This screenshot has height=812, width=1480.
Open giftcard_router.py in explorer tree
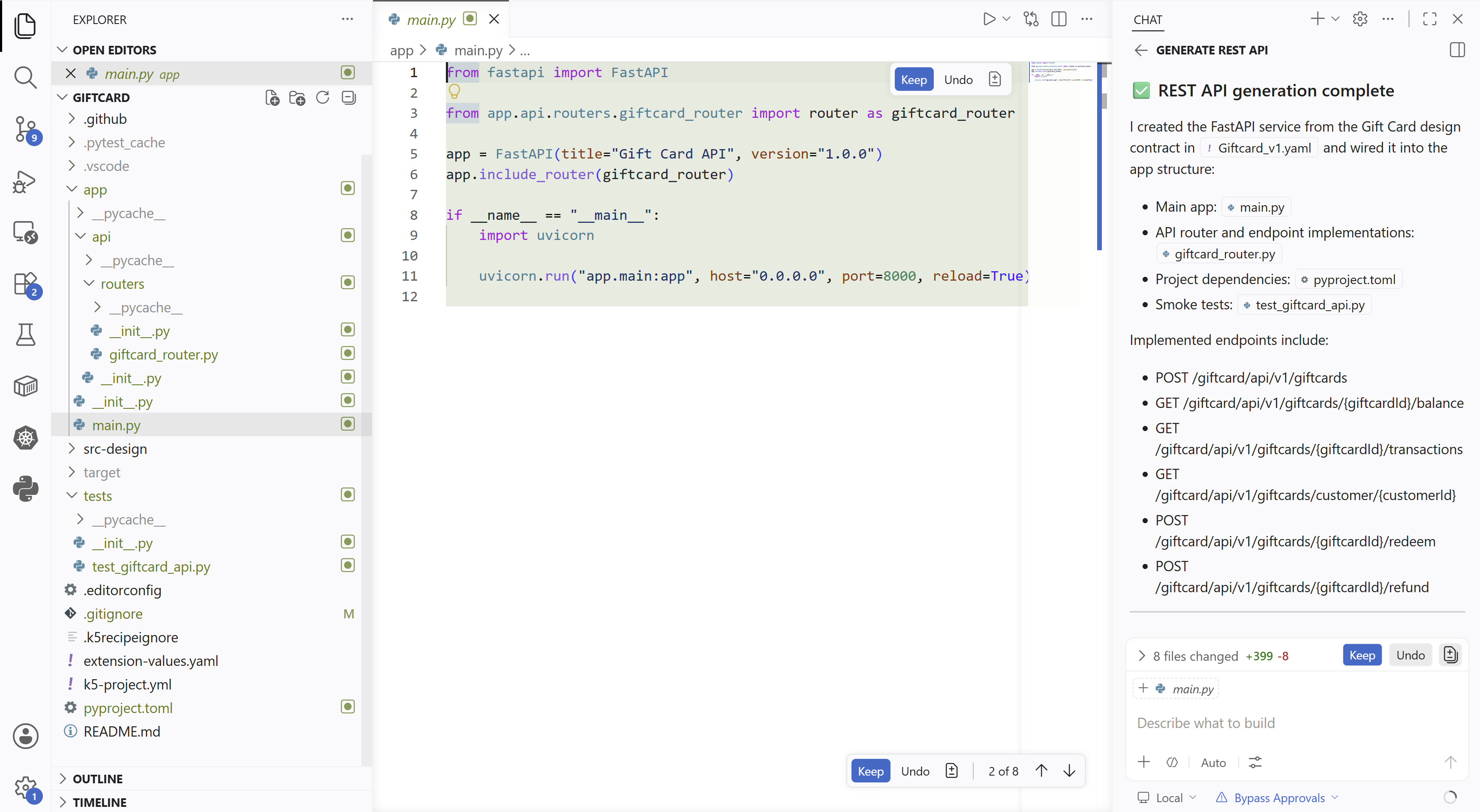[x=163, y=354]
